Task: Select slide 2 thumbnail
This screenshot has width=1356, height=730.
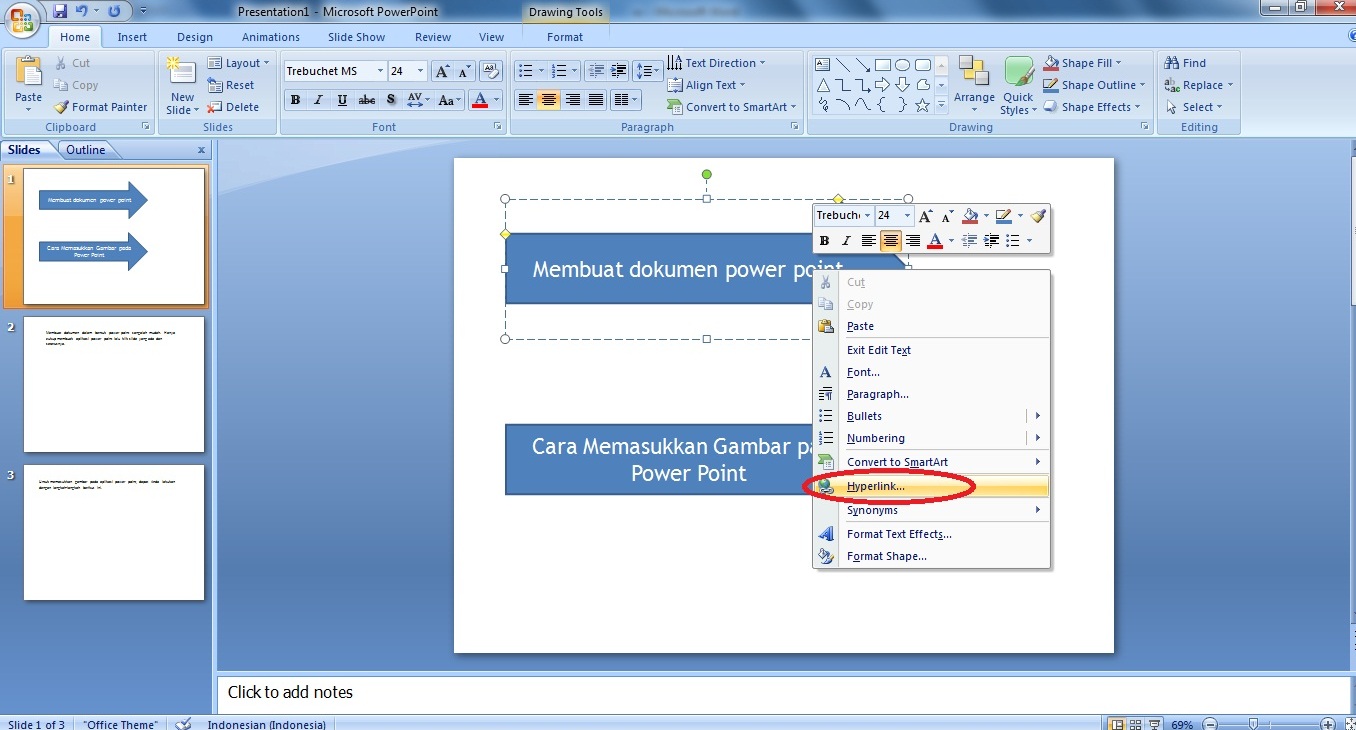Action: point(114,385)
